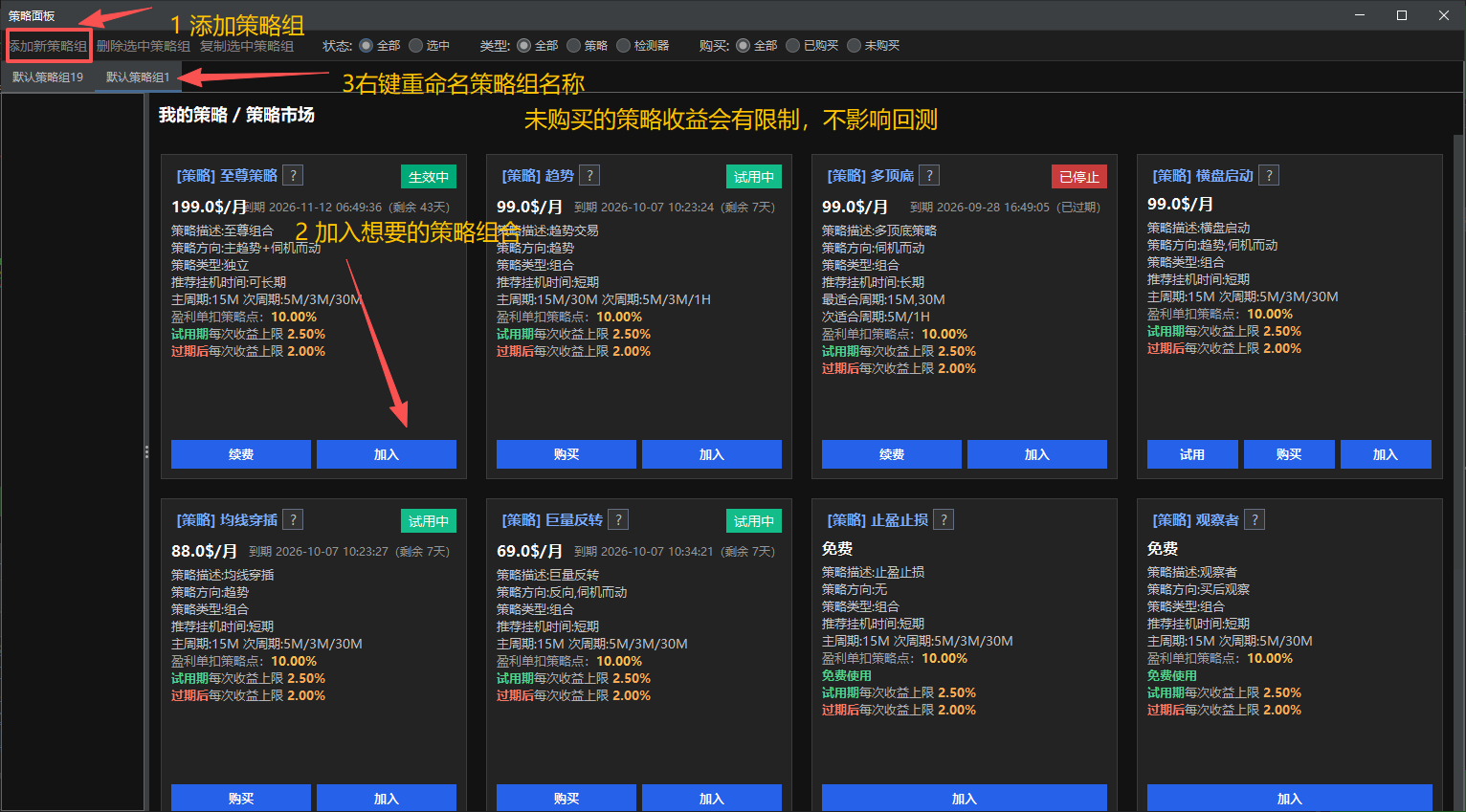
Task: Click 69.0$/月 price text
Action: (x=529, y=551)
